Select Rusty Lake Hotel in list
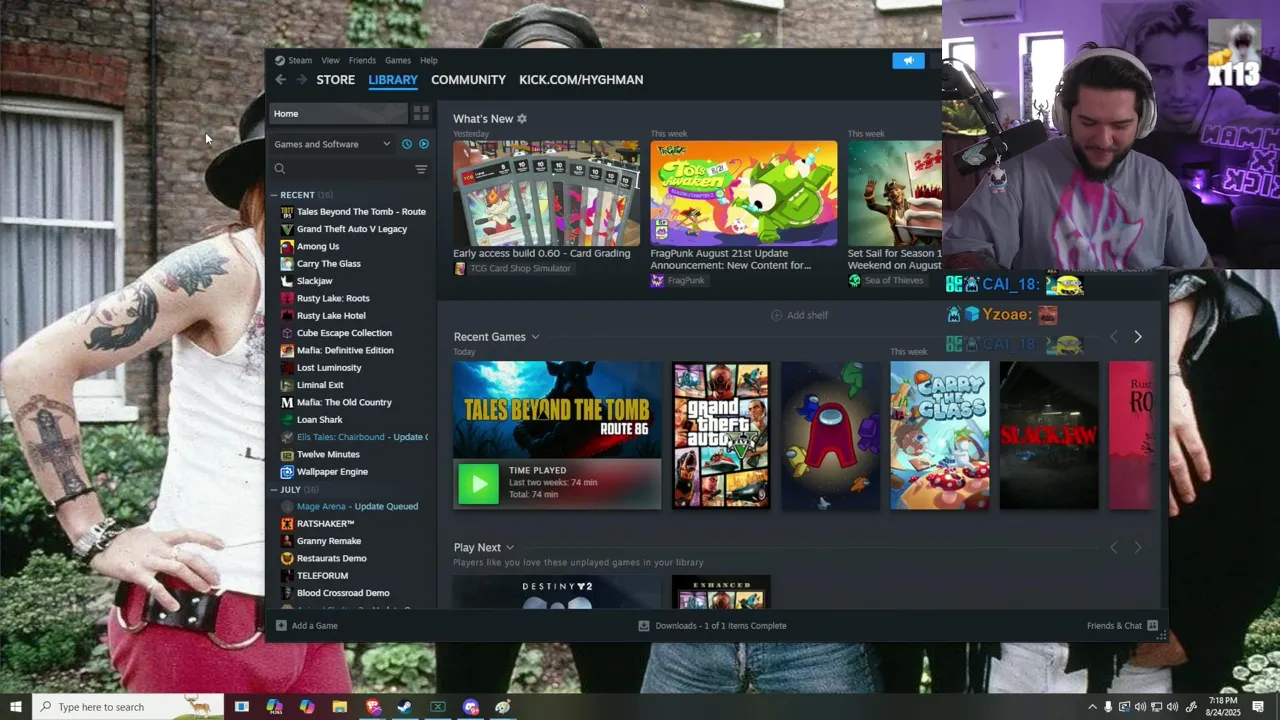 pos(331,316)
